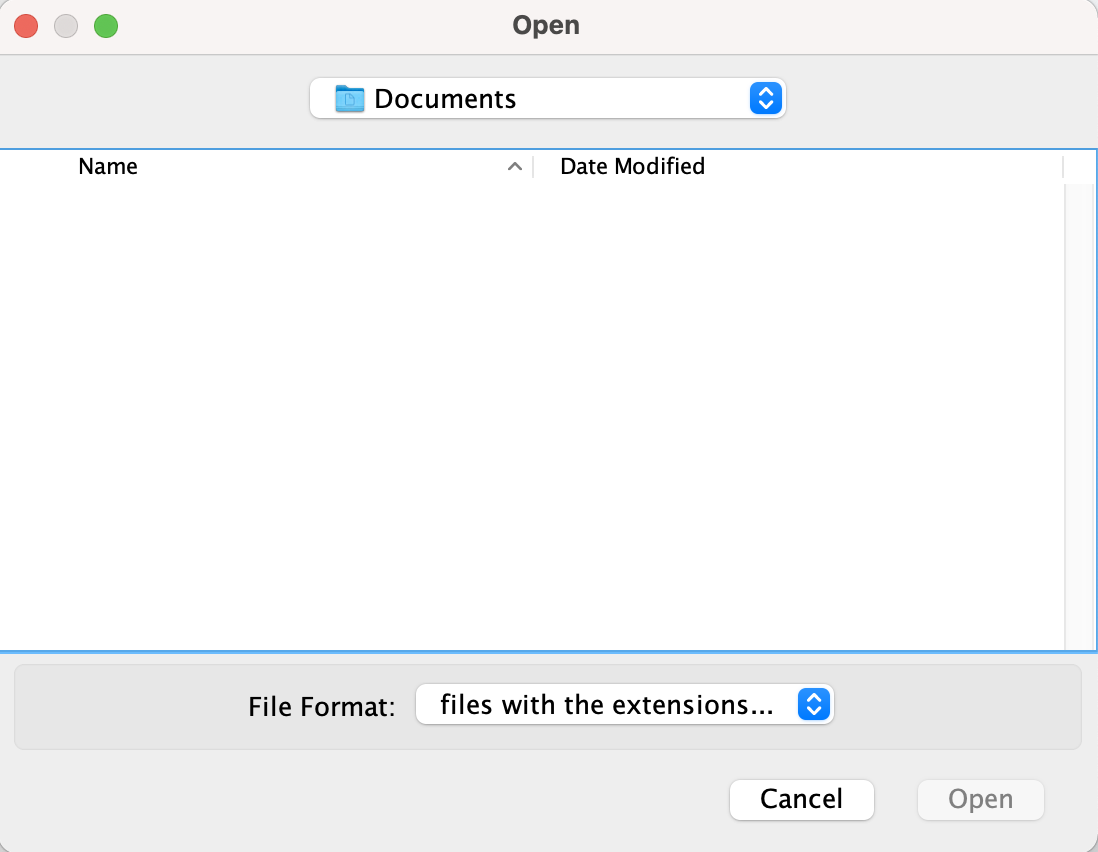Click the Name column header
The width and height of the screenshot is (1098, 852).
click(x=108, y=166)
